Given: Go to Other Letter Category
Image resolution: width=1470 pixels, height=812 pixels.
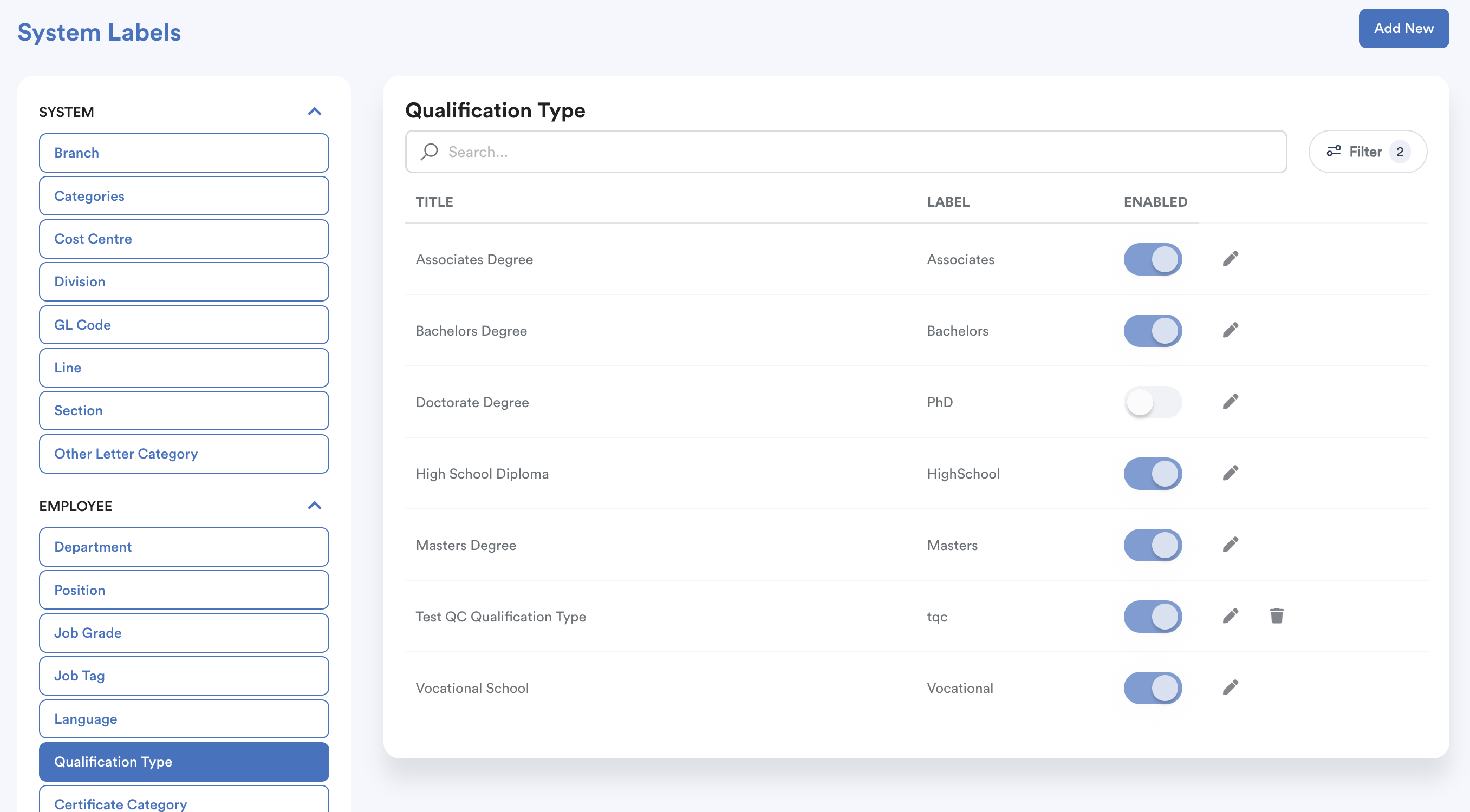Looking at the screenshot, I should coord(184,454).
